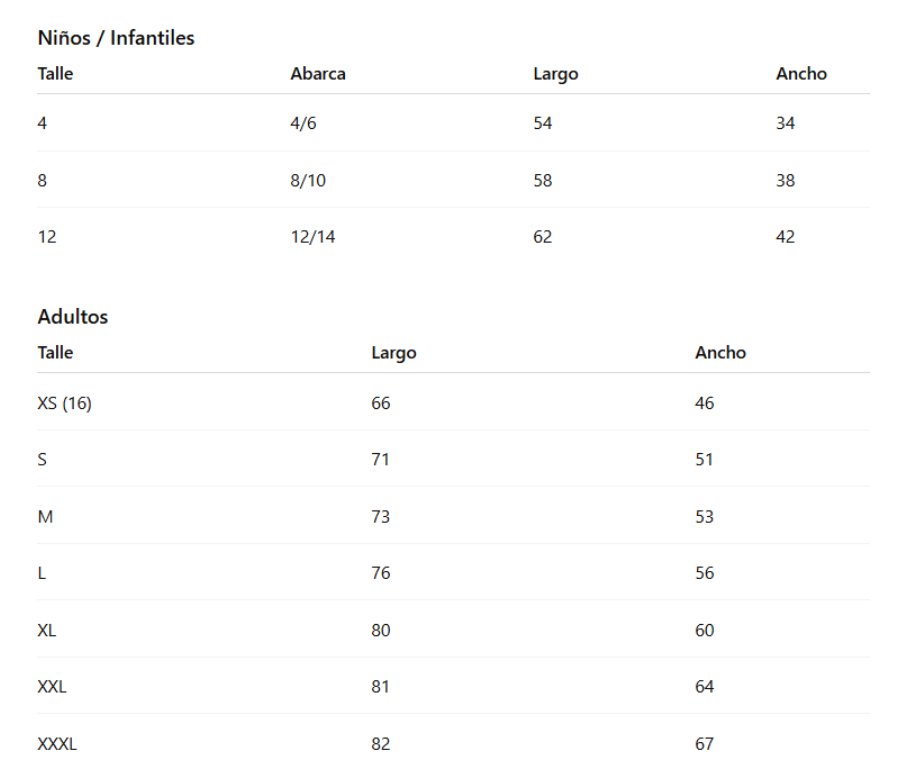
Task: Select the XXL size label
Action: [52, 687]
